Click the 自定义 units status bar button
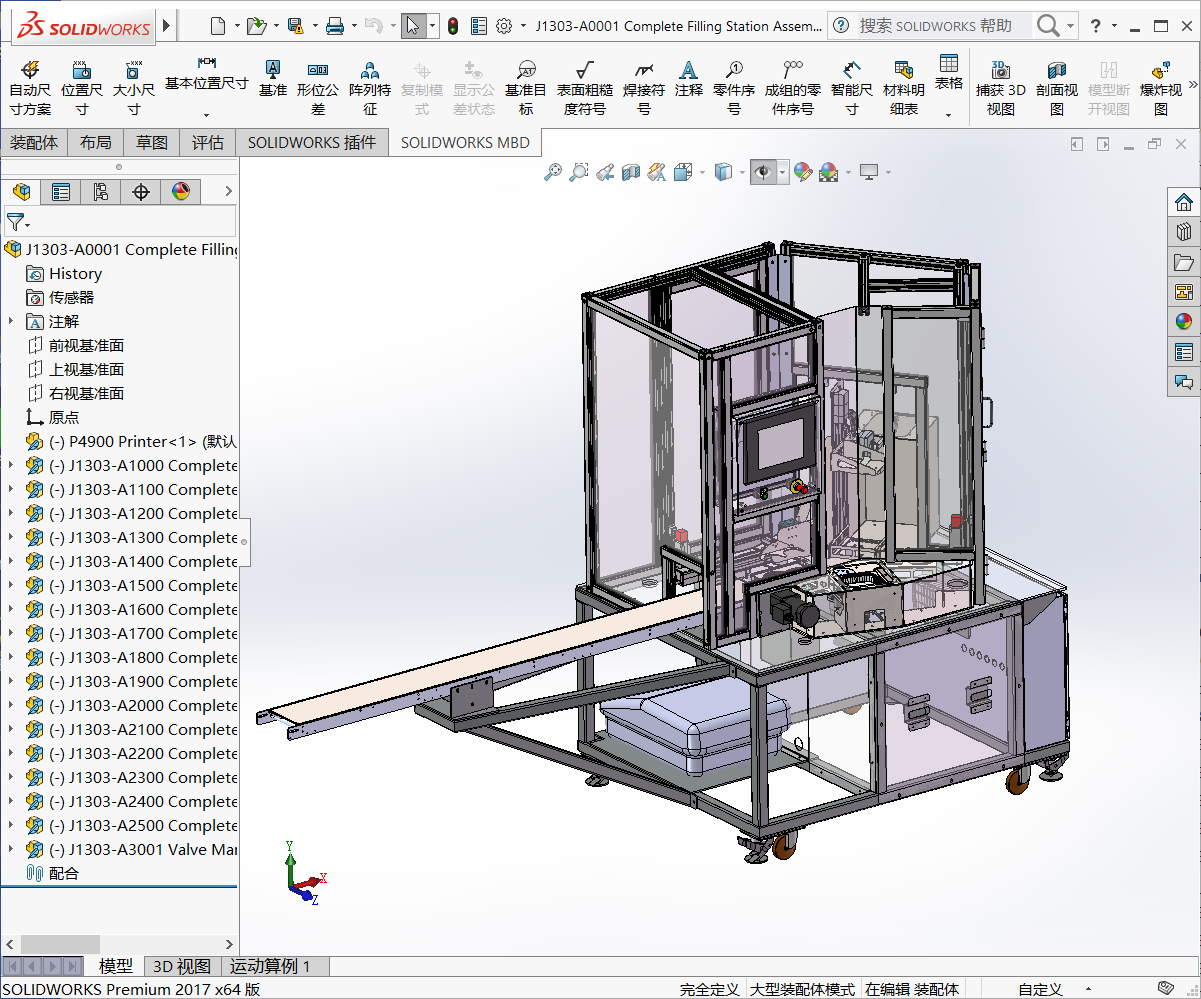 [1040, 989]
